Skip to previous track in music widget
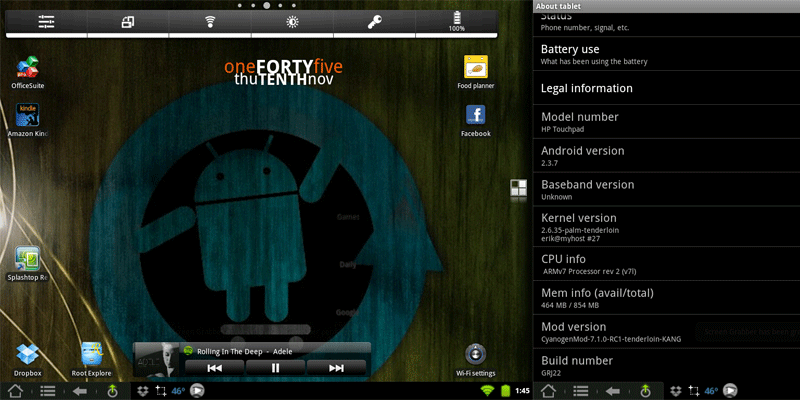The width and height of the screenshot is (800, 400). coord(215,368)
